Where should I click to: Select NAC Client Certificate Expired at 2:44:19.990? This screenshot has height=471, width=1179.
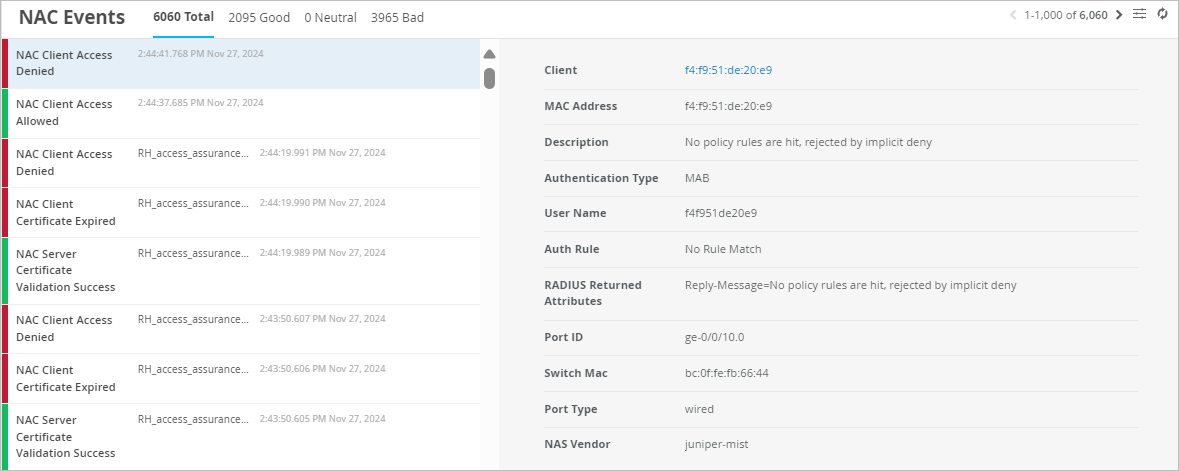click(240, 213)
